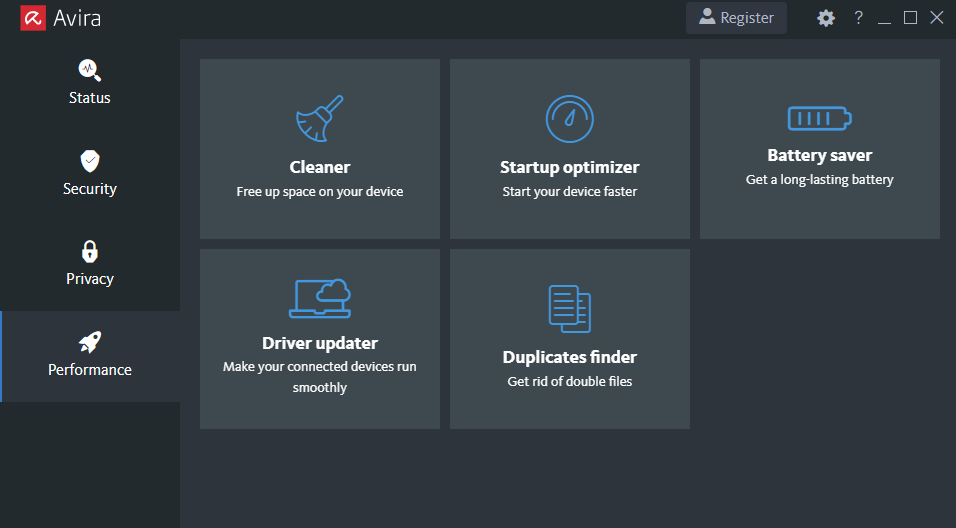Open settings via the gear icon
Screen dimensions: 956x528
point(826,18)
